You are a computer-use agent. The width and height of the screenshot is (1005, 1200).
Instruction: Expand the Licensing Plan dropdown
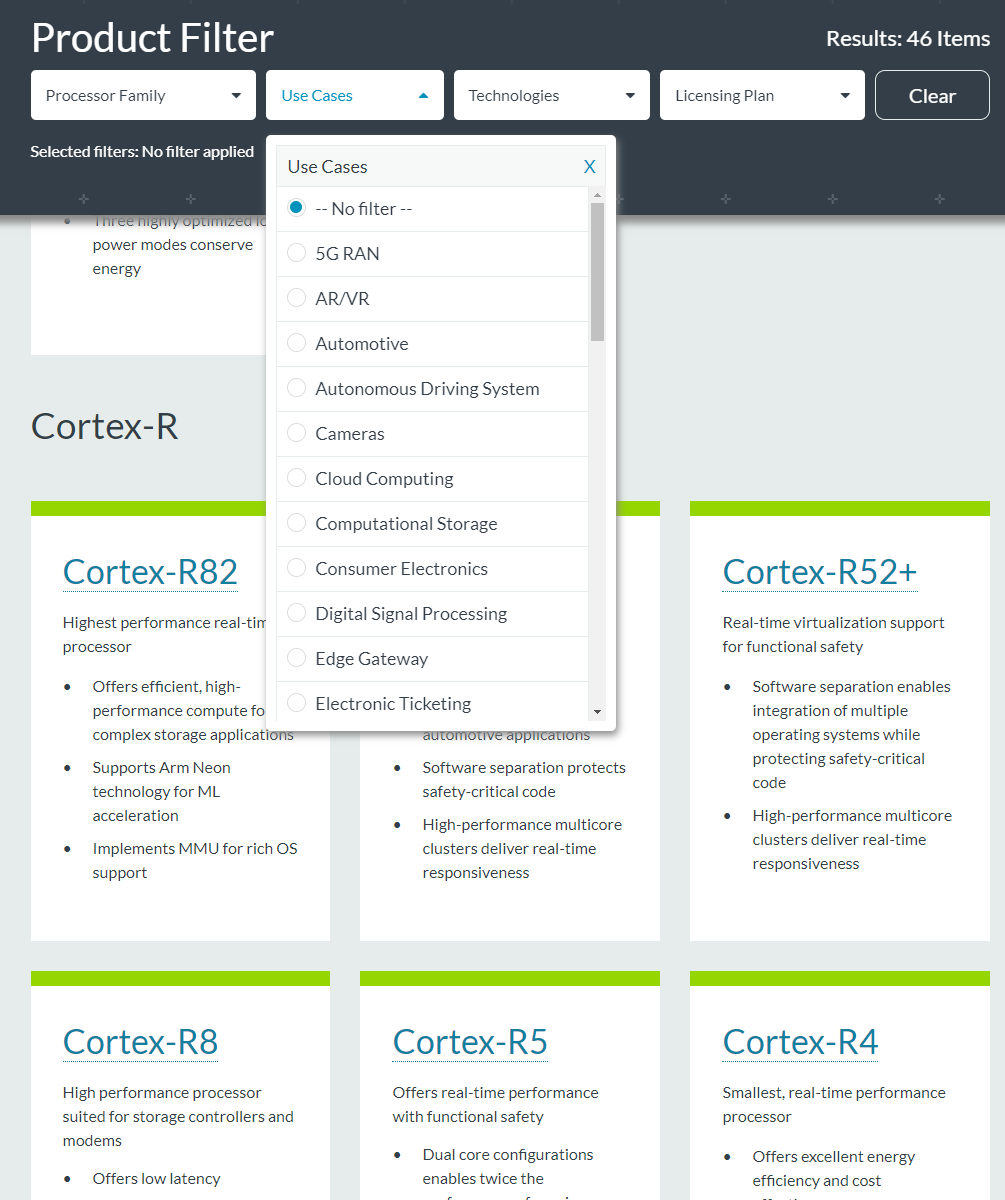tap(762, 95)
